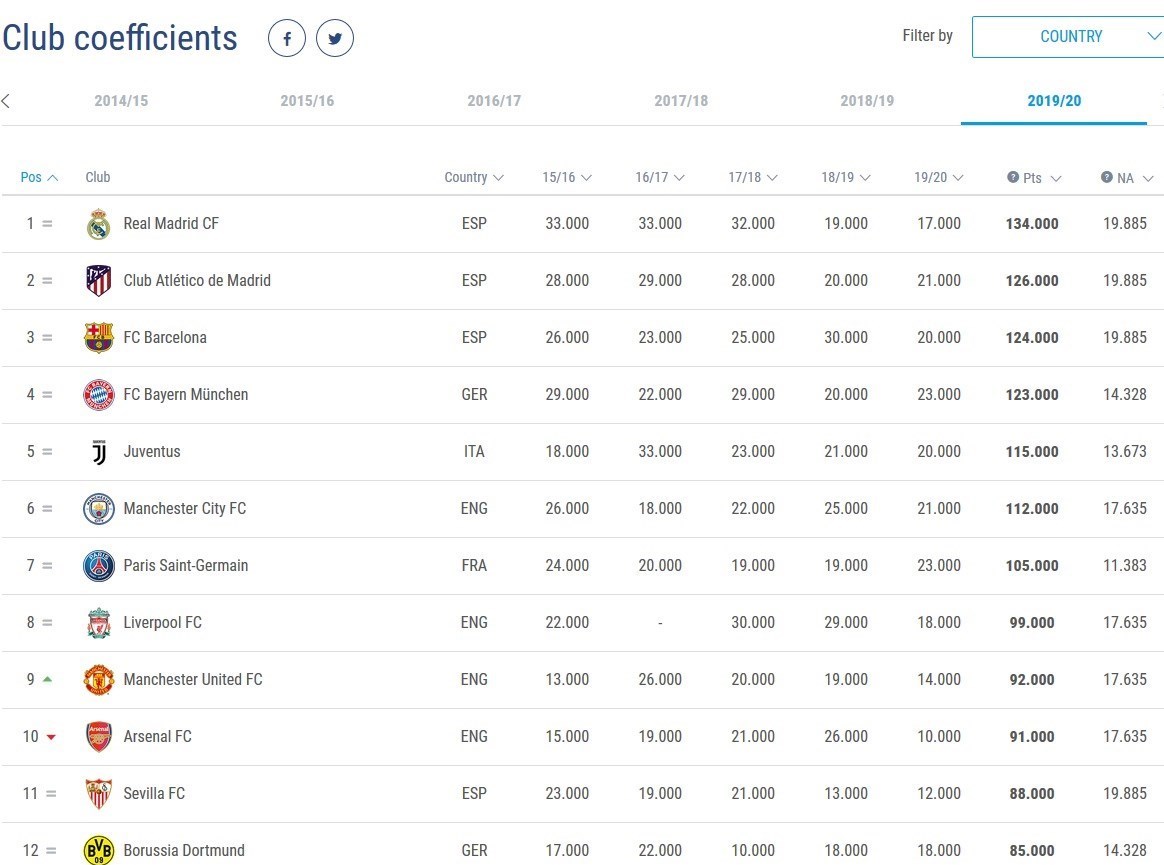The height and width of the screenshot is (865, 1164).
Task: Select the 2014/15 season tab
Action: coord(121,101)
